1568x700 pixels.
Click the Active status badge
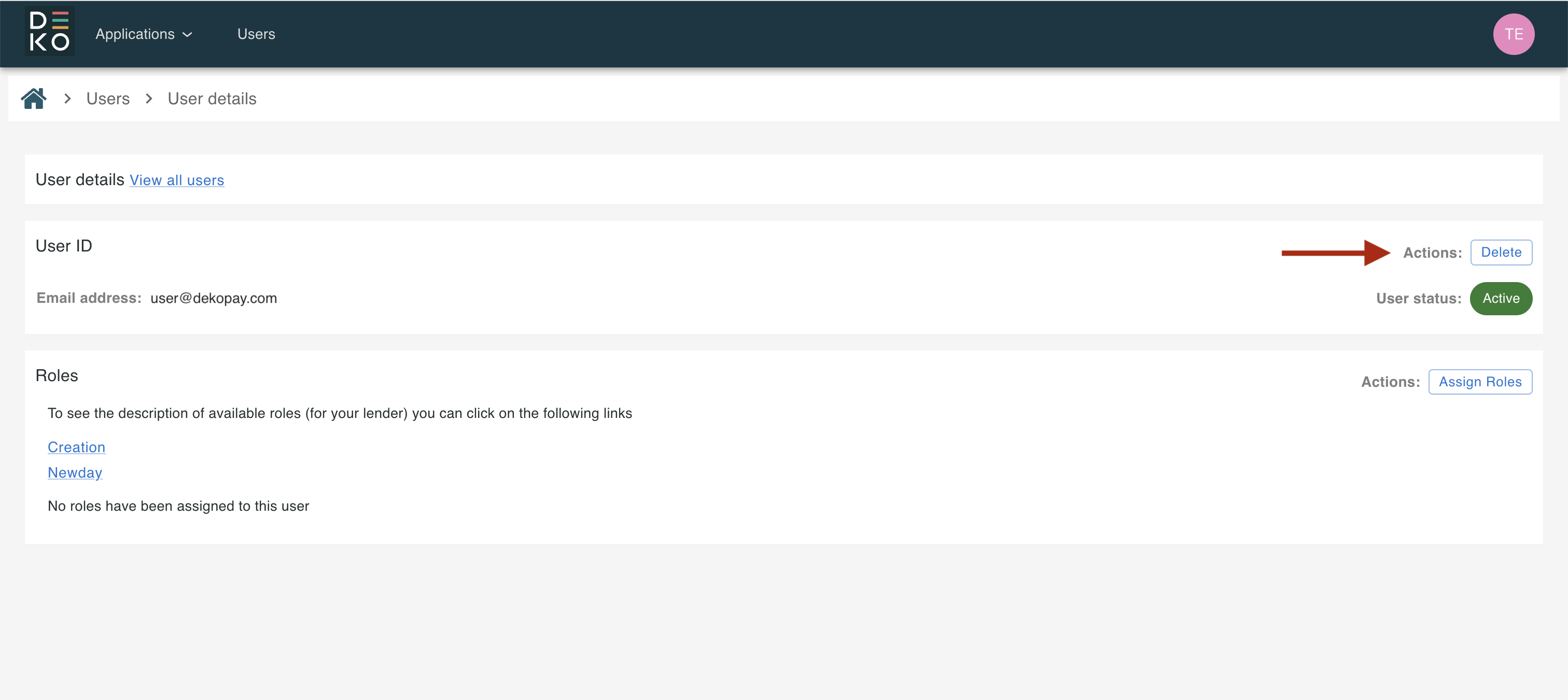point(1501,298)
